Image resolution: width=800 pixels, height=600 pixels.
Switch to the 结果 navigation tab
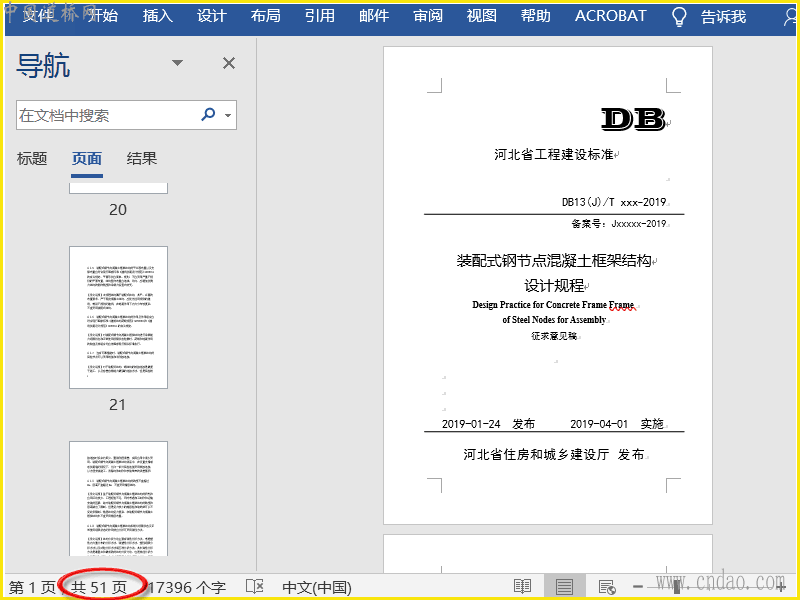coord(142,159)
